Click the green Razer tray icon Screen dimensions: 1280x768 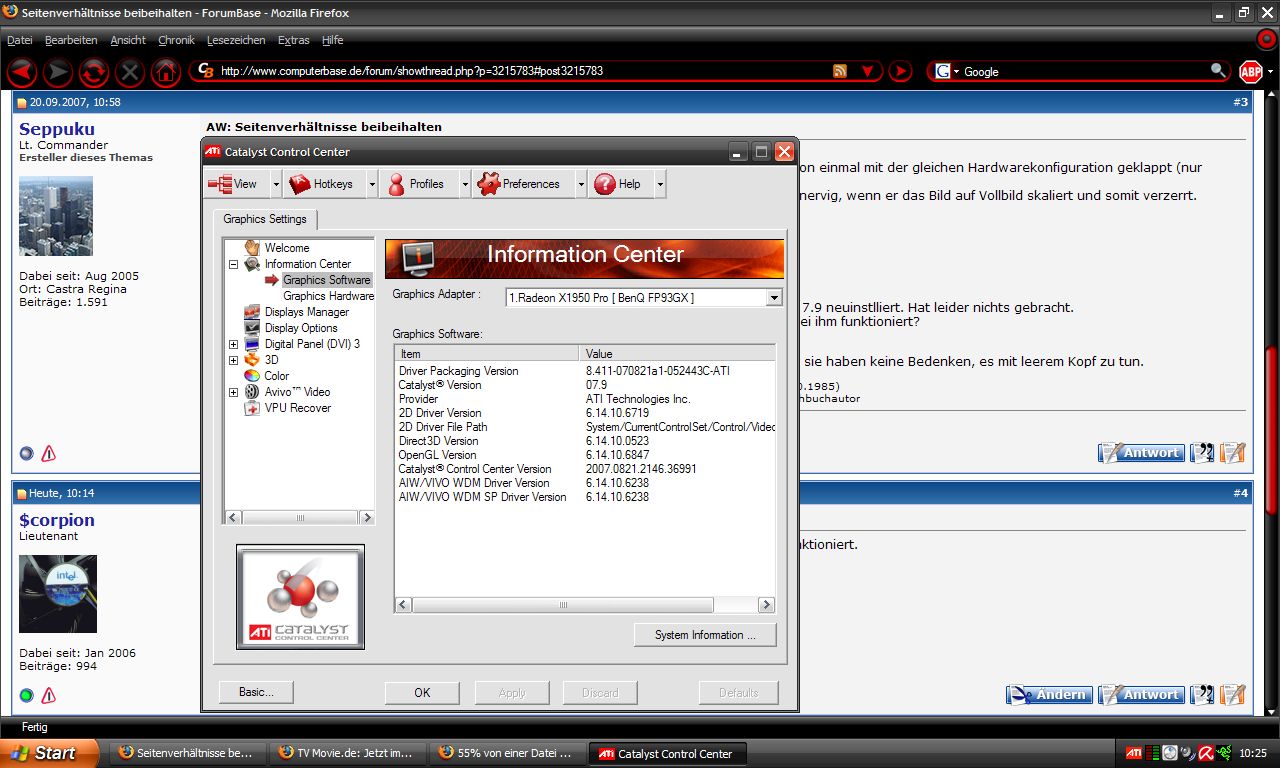coord(1225,753)
